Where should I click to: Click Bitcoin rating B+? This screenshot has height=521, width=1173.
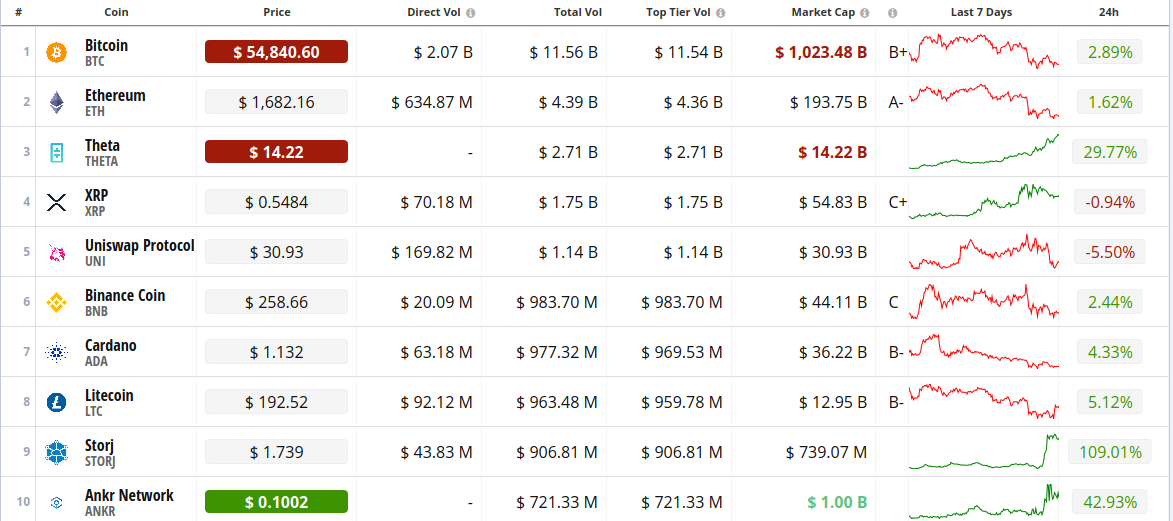[x=898, y=52]
